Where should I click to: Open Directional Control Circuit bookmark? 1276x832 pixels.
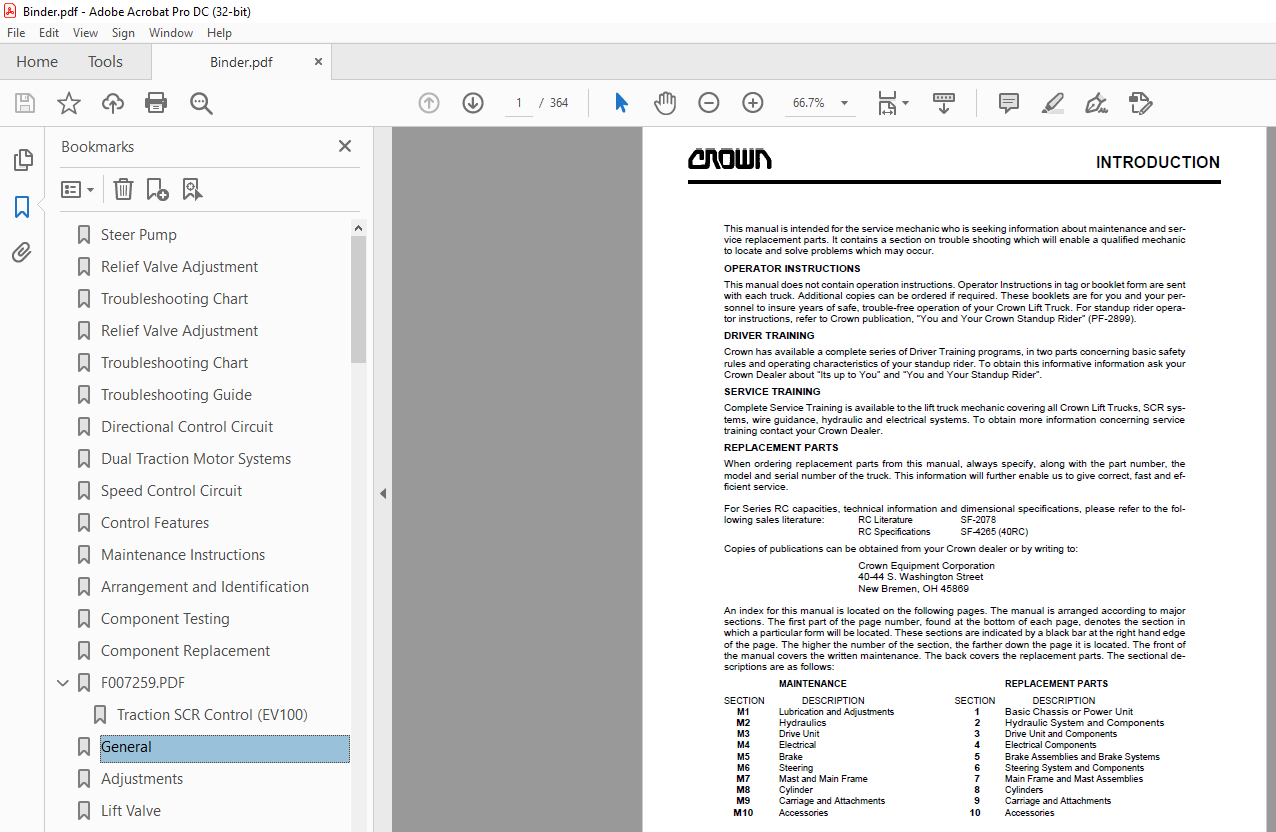(x=187, y=427)
